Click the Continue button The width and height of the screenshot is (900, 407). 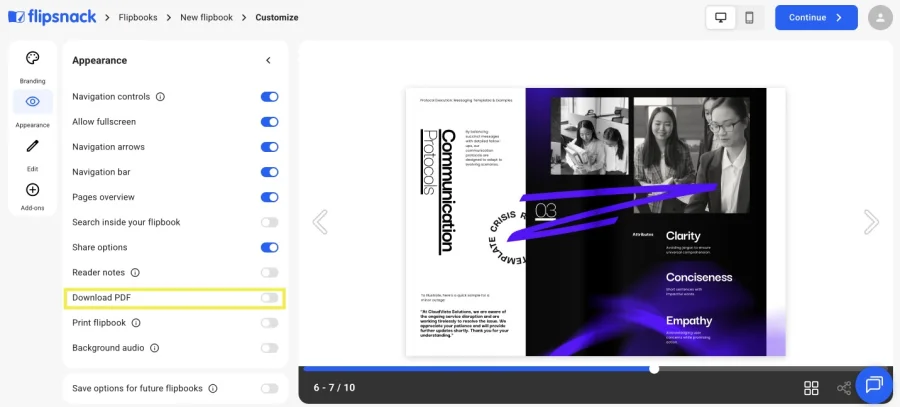pyautogui.click(x=816, y=18)
